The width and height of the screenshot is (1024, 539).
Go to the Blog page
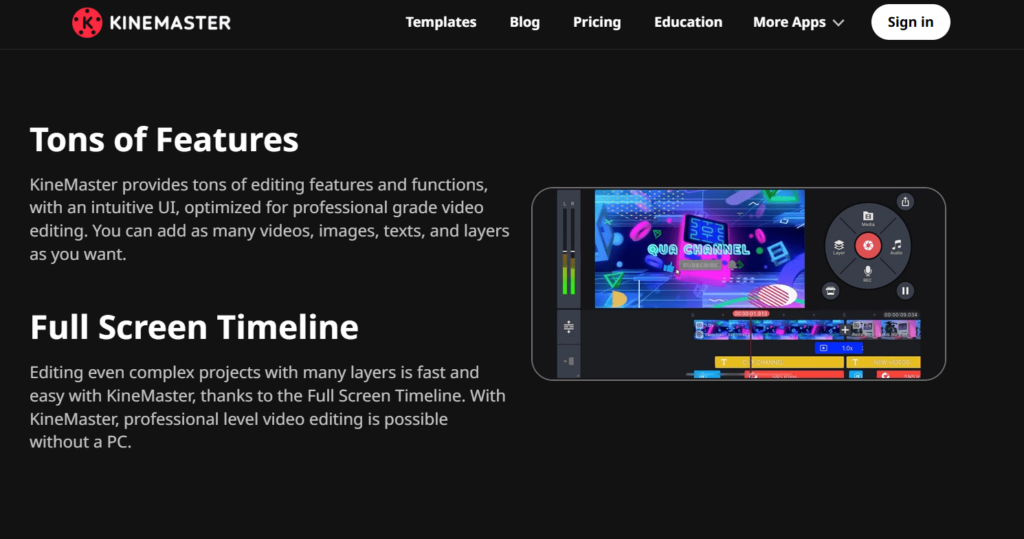(x=524, y=22)
